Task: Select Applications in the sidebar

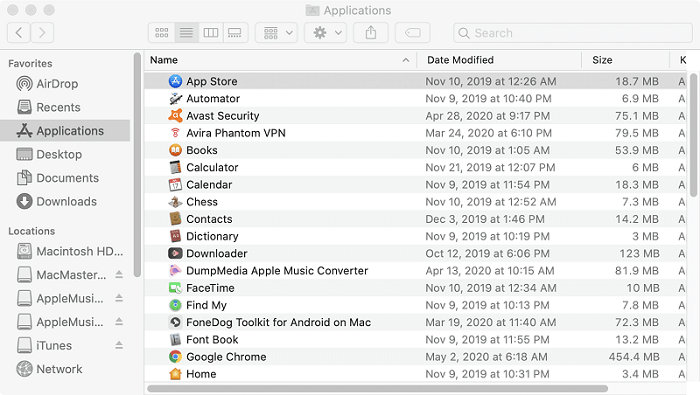Action: pos(66,131)
